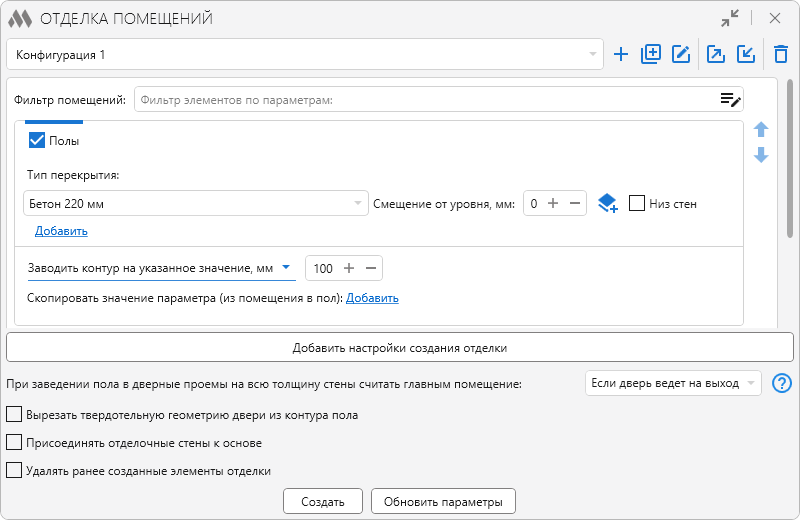Export the configuration to file

(716, 54)
